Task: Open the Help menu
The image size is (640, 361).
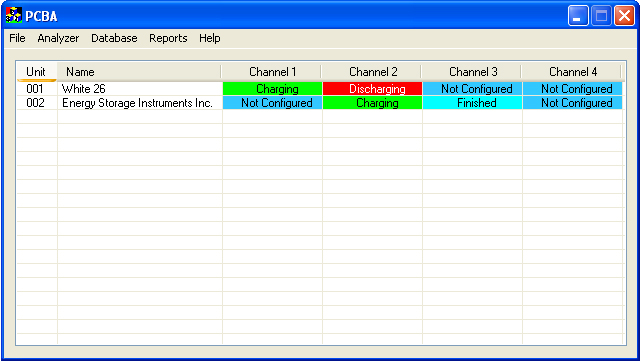Action: [209, 38]
